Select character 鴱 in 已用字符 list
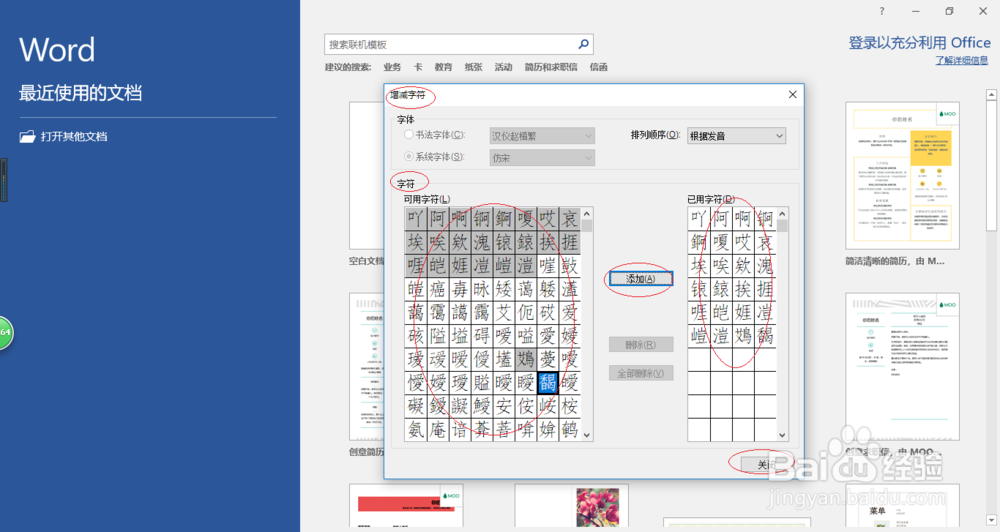 click(743, 336)
